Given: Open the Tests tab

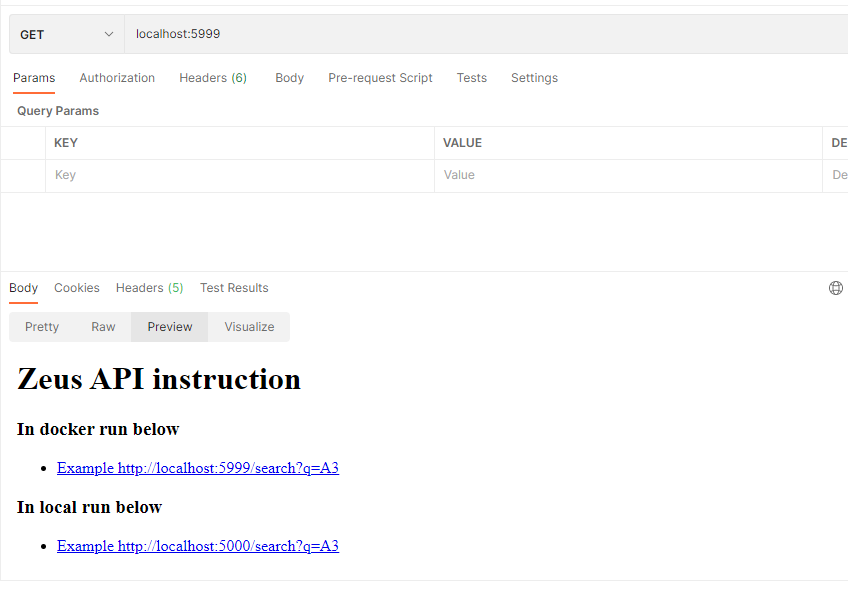Looking at the screenshot, I should pos(472,78).
